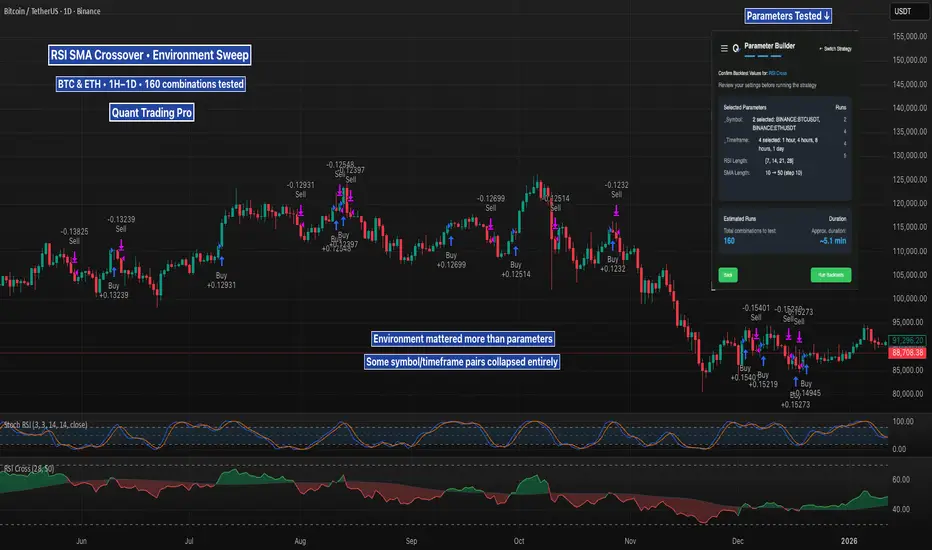The image size is (932, 550).
Task: Click the Timeframe 4 selected row
Action: [x=785, y=144]
